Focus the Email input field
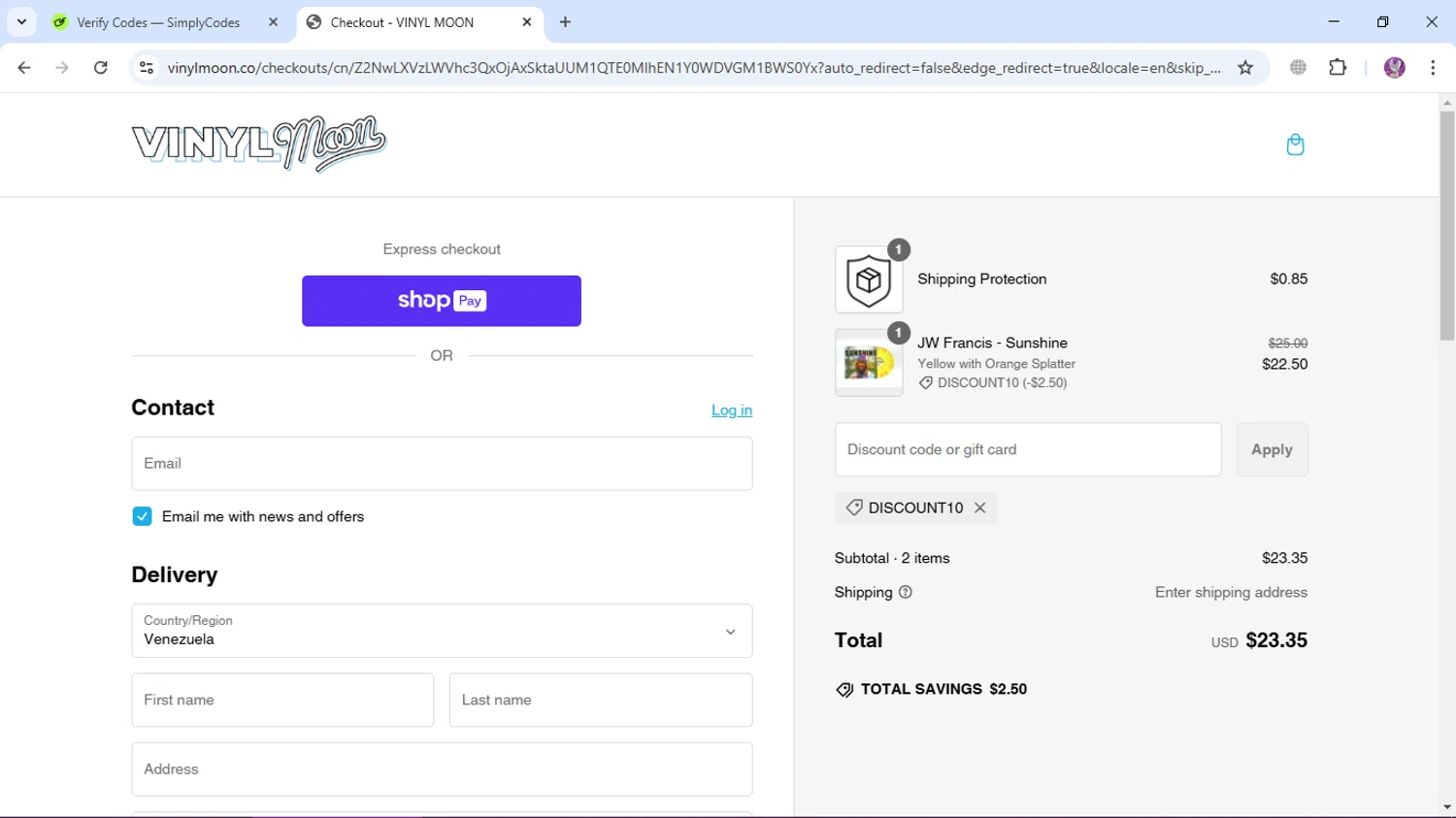1456x818 pixels. pyautogui.click(x=442, y=464)
